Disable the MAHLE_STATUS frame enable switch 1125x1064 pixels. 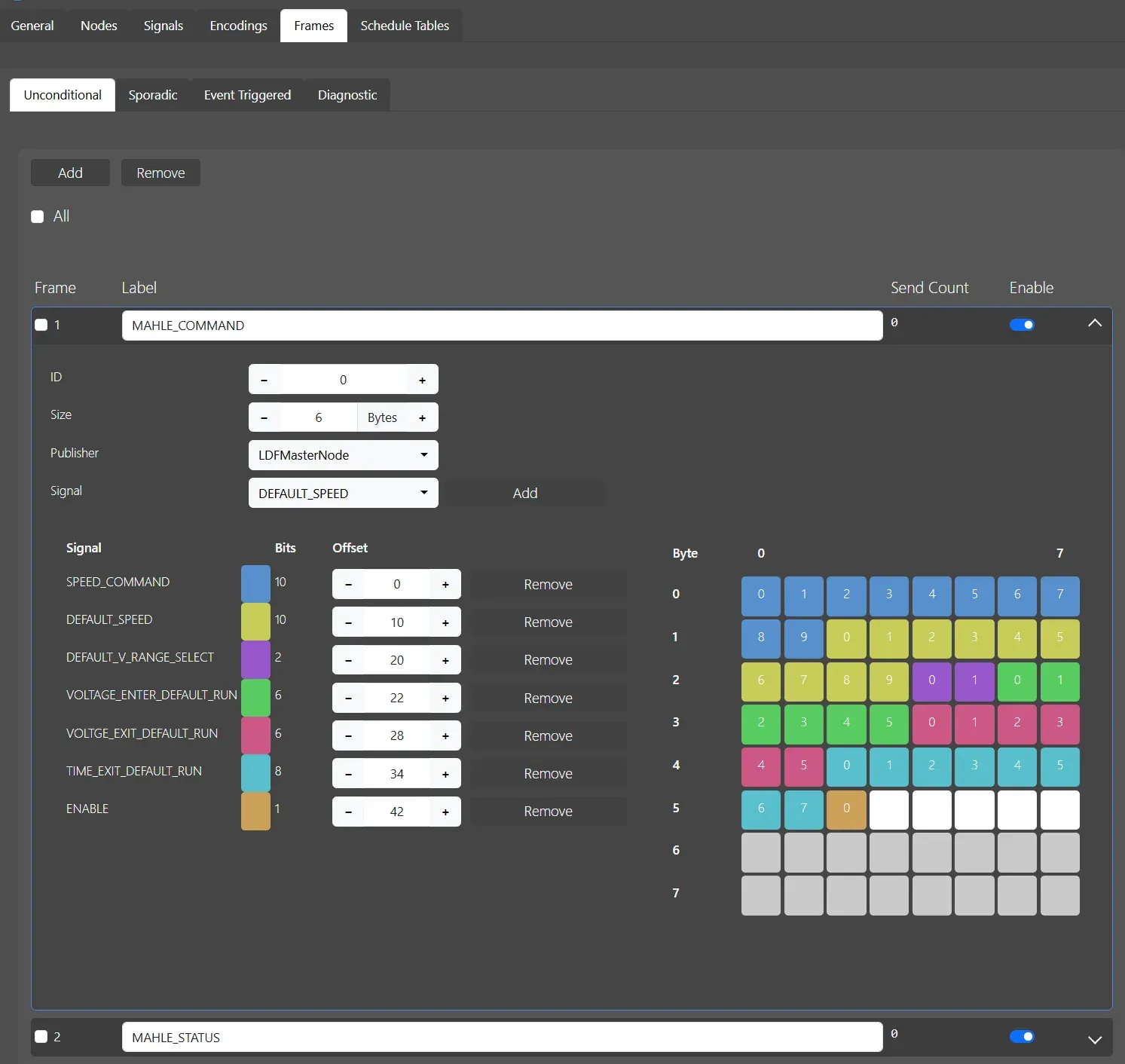coord(1022,1037)
